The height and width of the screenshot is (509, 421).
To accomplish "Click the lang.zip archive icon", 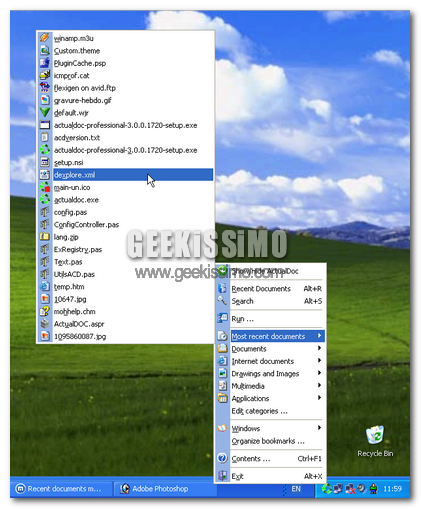I will tap(45, 237).
